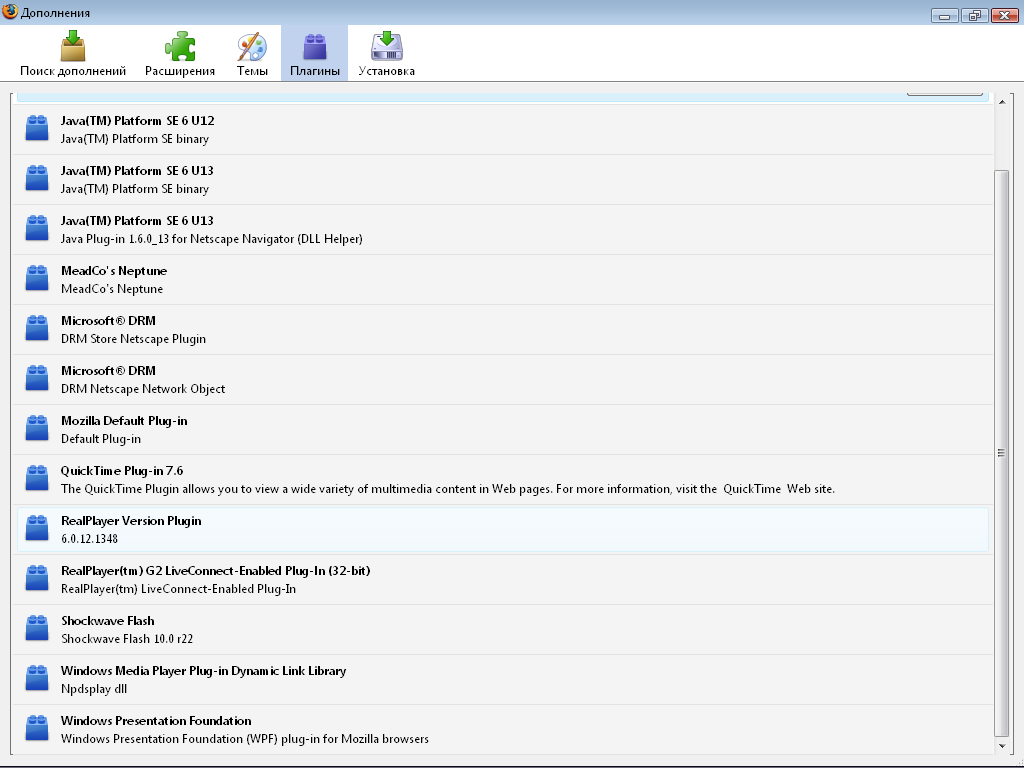
Task: Click the QuickTime Plugin description text
Action: (447, 488)
